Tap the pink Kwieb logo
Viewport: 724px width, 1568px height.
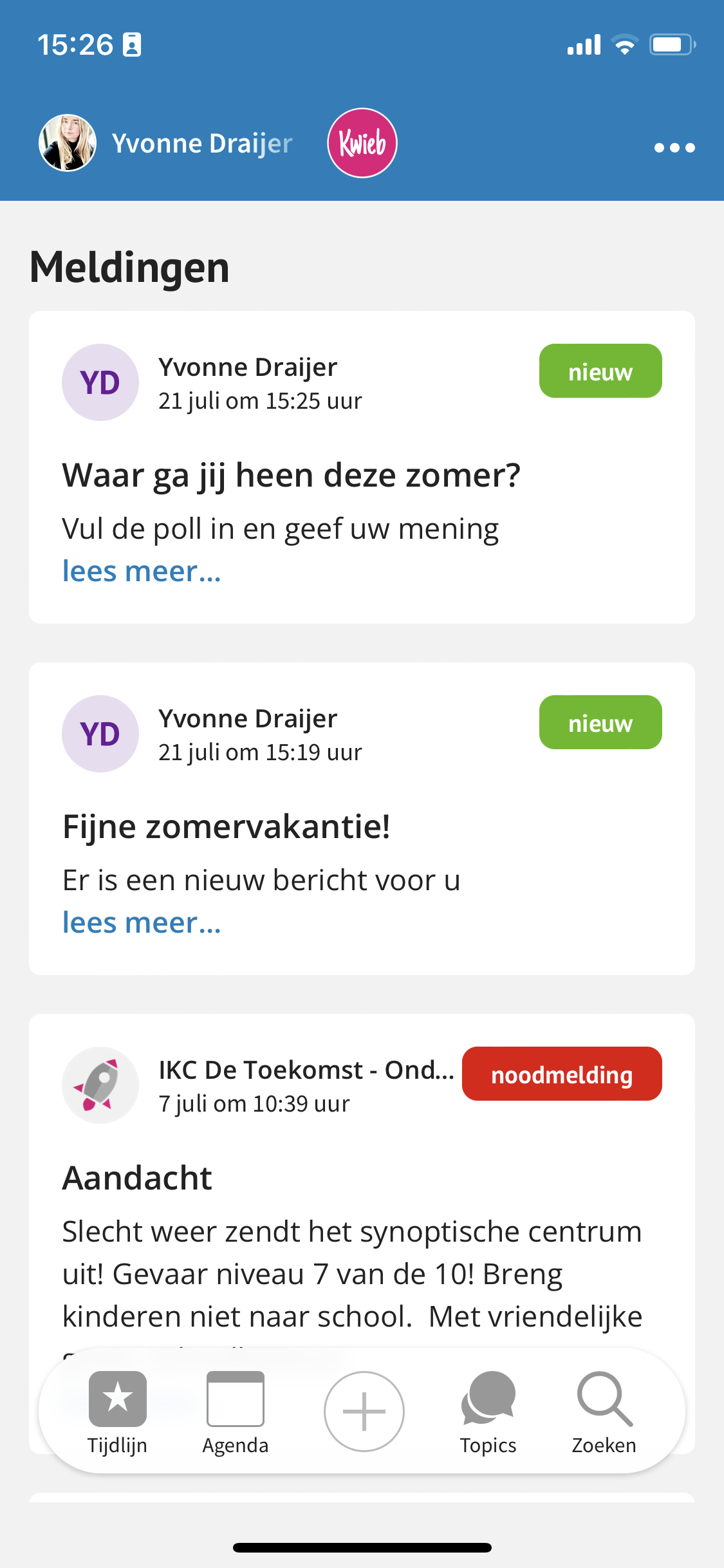[x=362, y=143]
